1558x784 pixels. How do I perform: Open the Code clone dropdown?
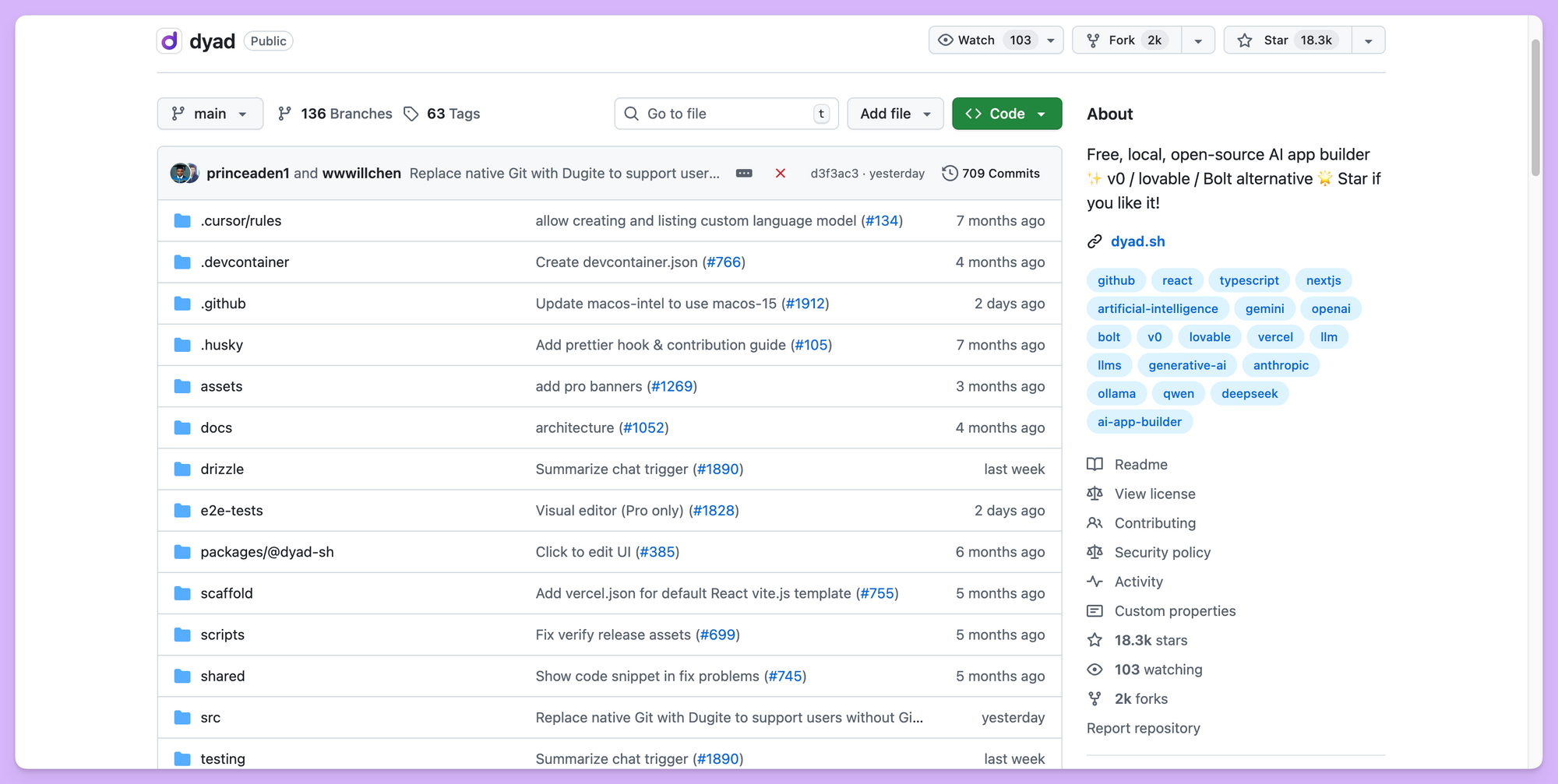point(1006,114)
